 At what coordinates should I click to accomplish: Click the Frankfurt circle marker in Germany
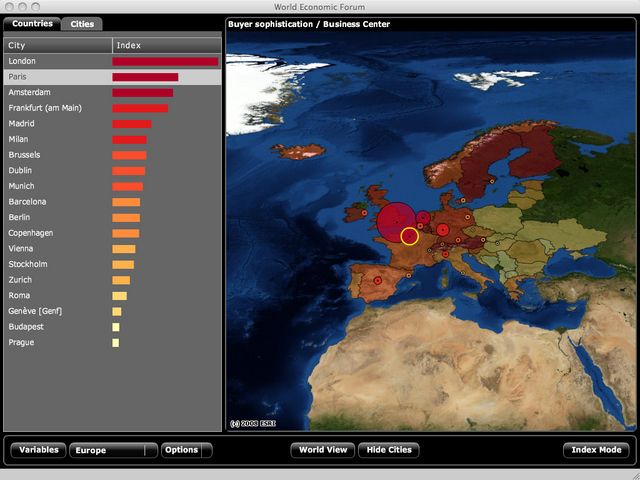pyautogui.click(x=442, y=230)
